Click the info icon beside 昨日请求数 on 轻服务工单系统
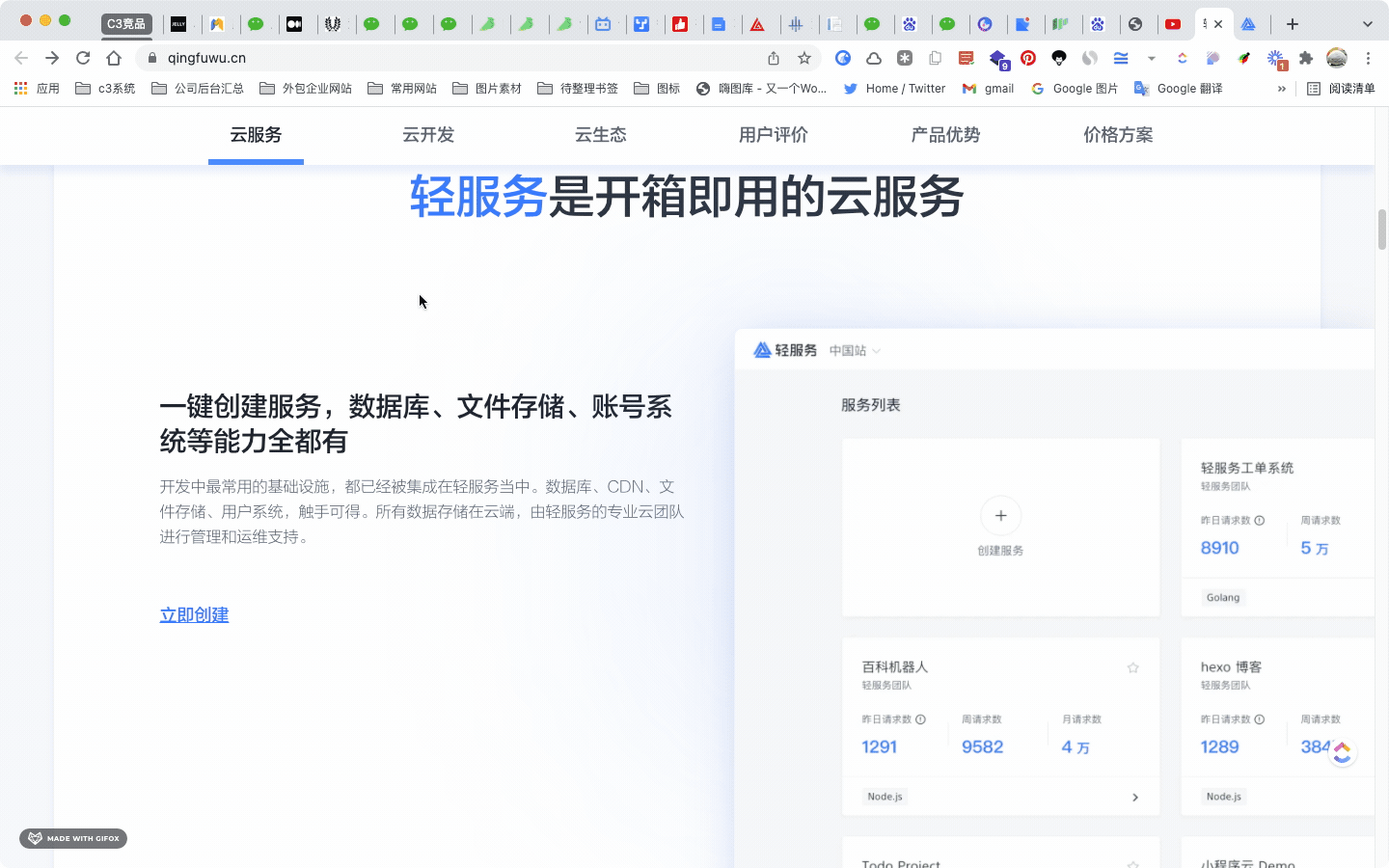This screenshot has width=1389, height=868. coord(1259,521)
